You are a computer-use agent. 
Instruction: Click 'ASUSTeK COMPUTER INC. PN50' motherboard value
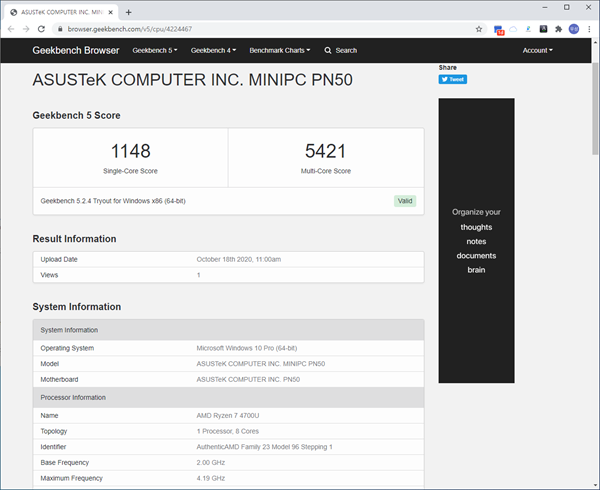pyautogui.click(x=248, y=379)
